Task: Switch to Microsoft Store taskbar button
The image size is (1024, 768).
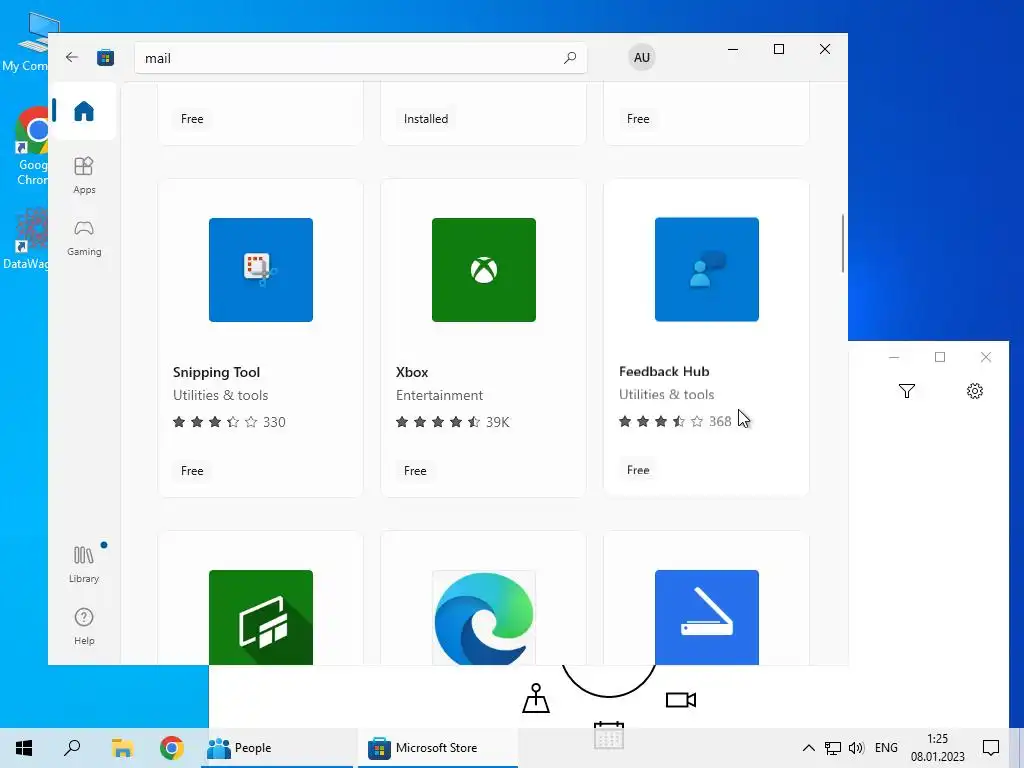Action: pyautogui.click(x=438, y=748)
